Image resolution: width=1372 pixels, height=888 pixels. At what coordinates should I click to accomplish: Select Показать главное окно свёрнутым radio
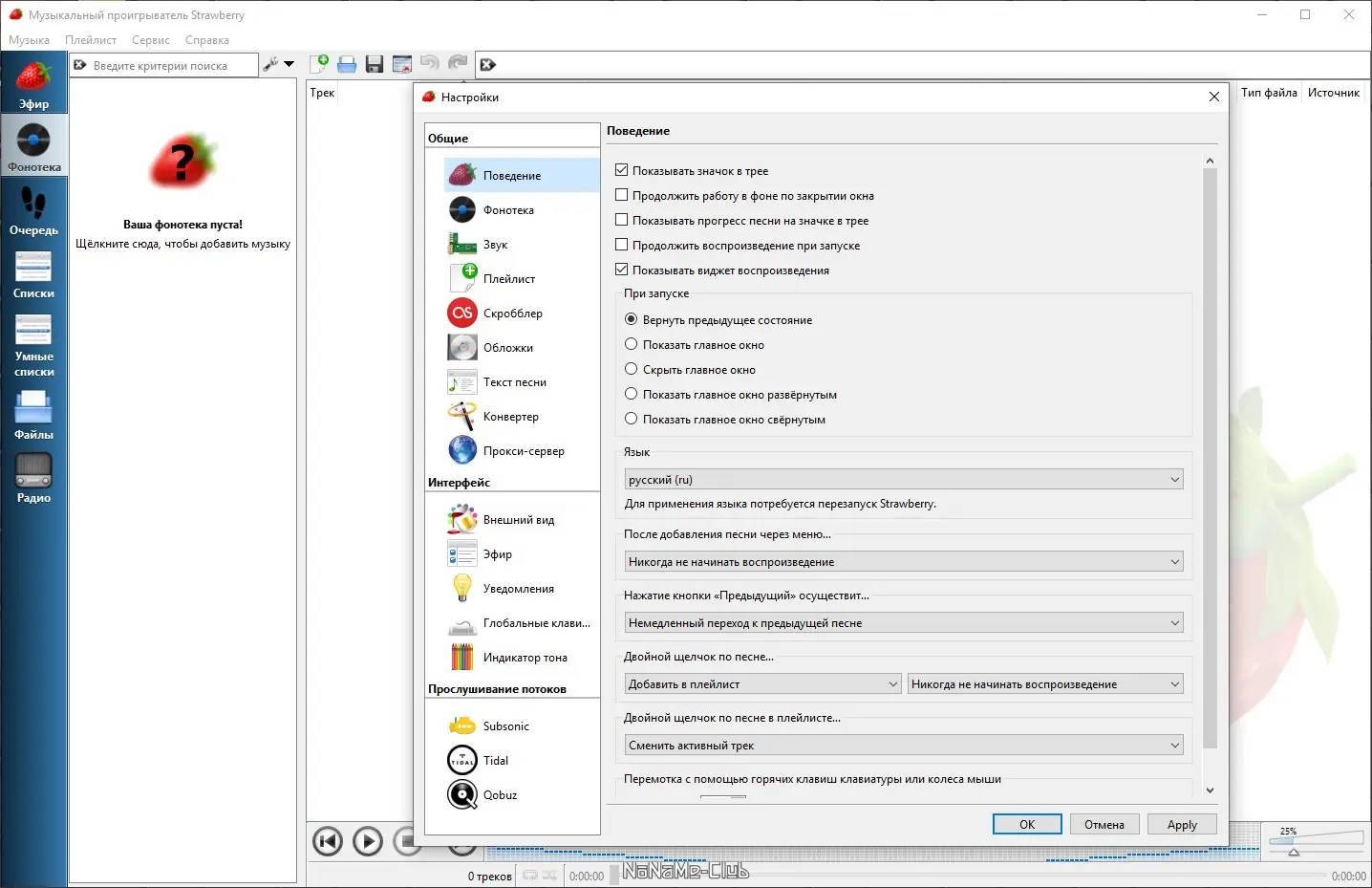point(631,419)
